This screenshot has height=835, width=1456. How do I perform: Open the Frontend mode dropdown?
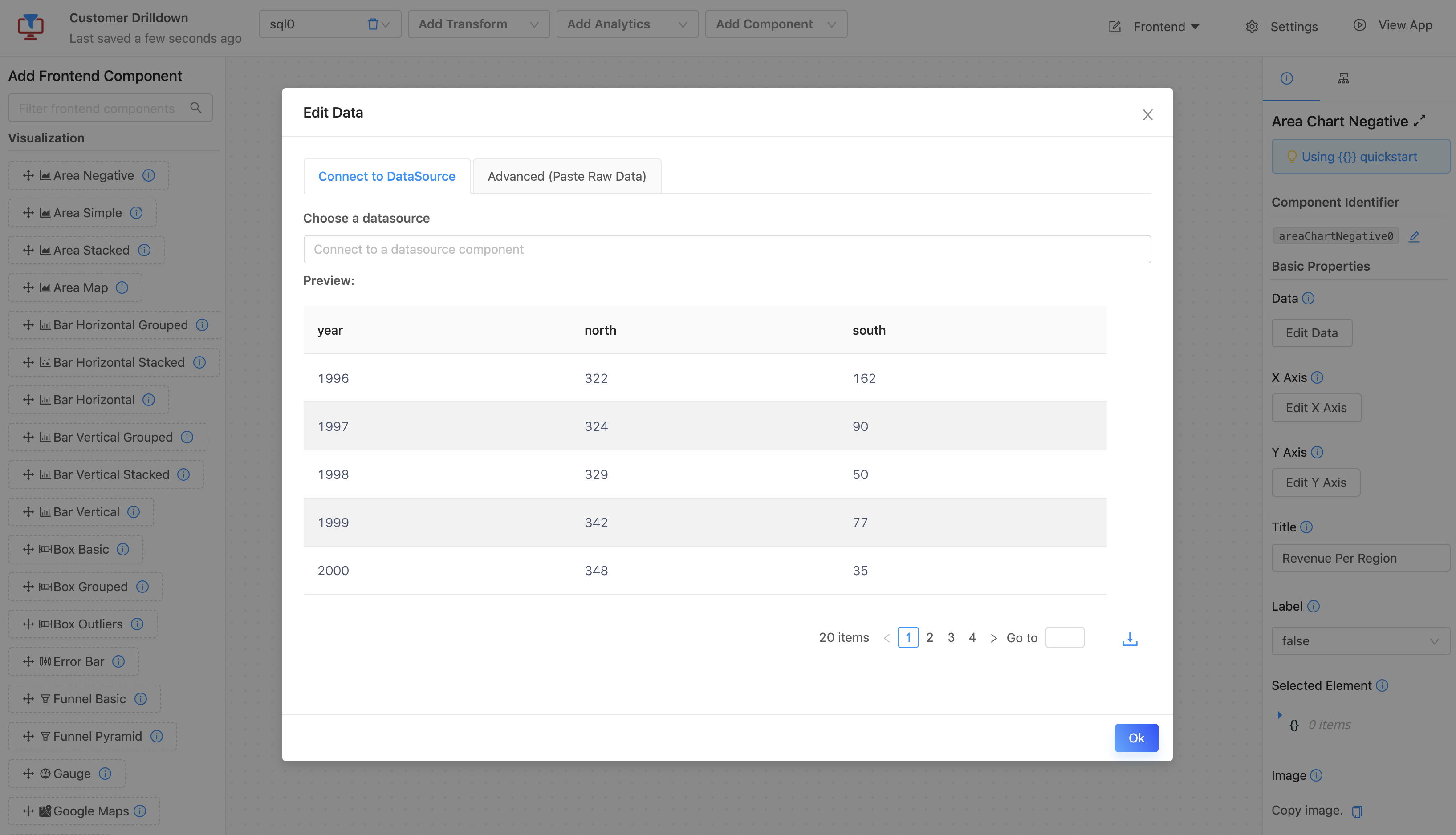[x=1166, y=26]
